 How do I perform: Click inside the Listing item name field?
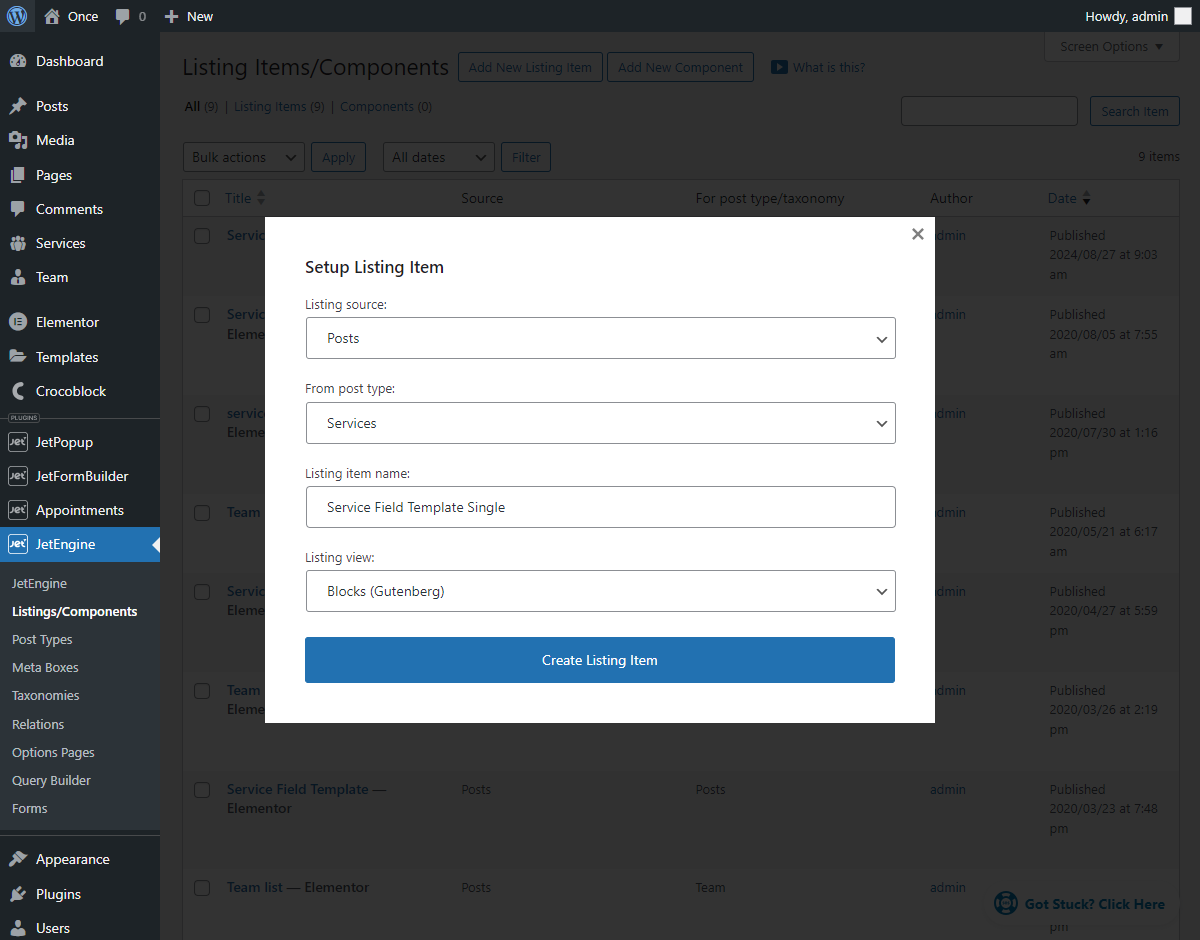(x=600, y=507)
